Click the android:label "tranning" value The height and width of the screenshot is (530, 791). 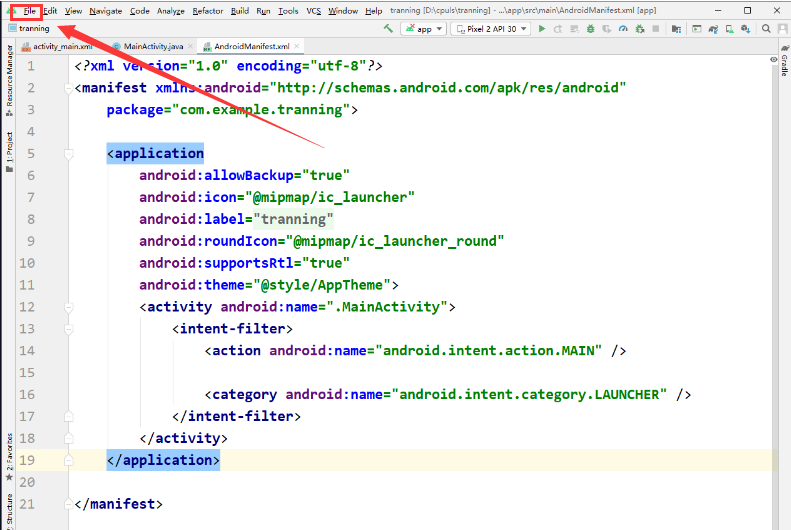click(293, 219)
